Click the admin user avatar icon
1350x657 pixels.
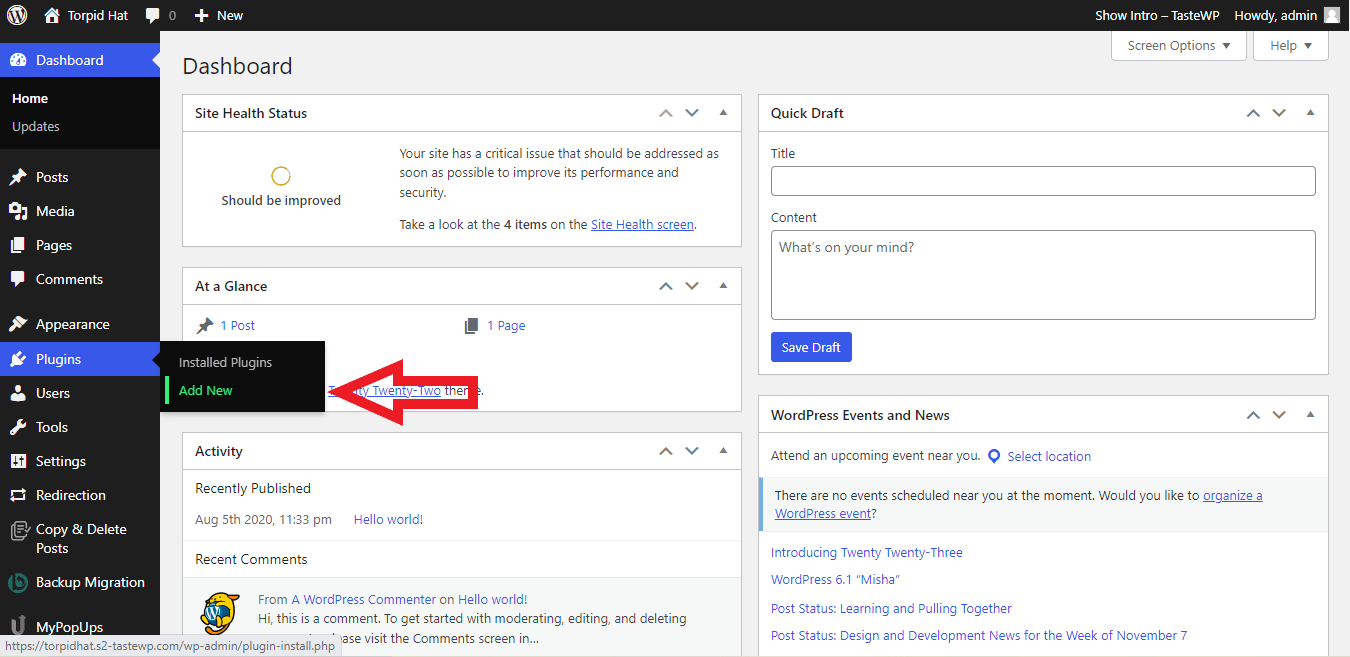pyautogui.click(x=1332, y=15)
